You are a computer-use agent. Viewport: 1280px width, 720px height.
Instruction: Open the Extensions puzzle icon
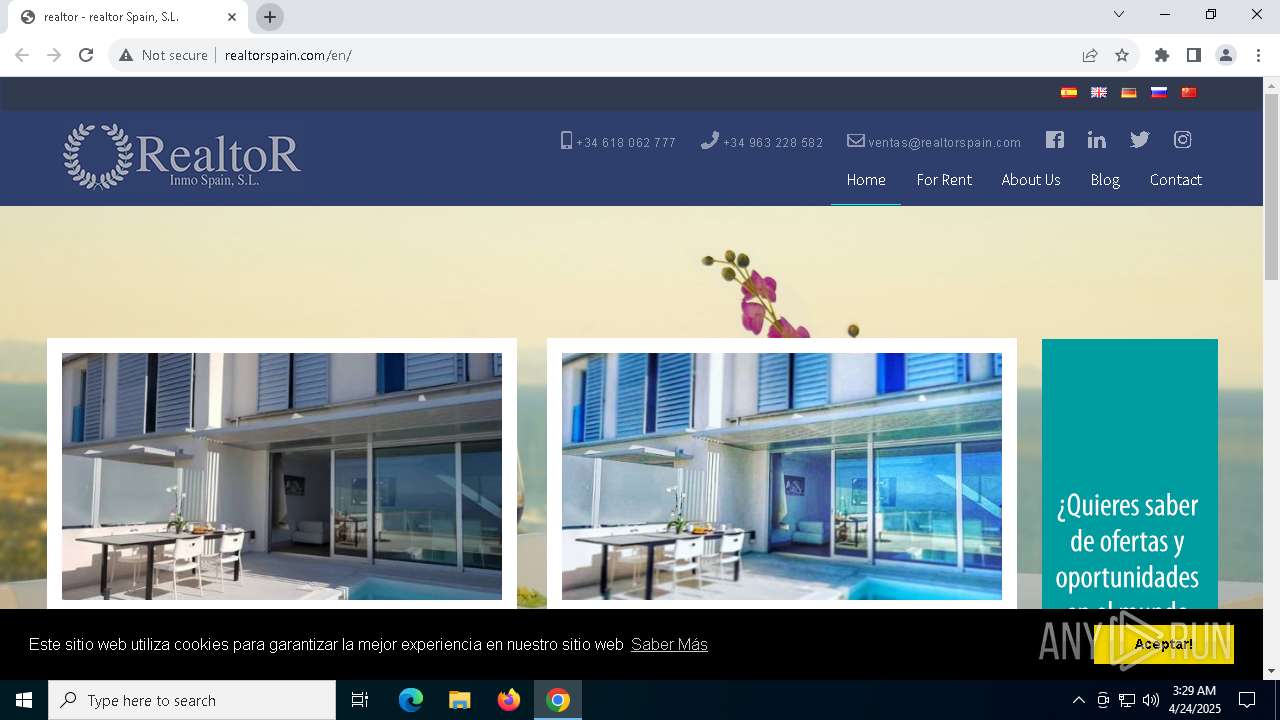point(1162,55)
